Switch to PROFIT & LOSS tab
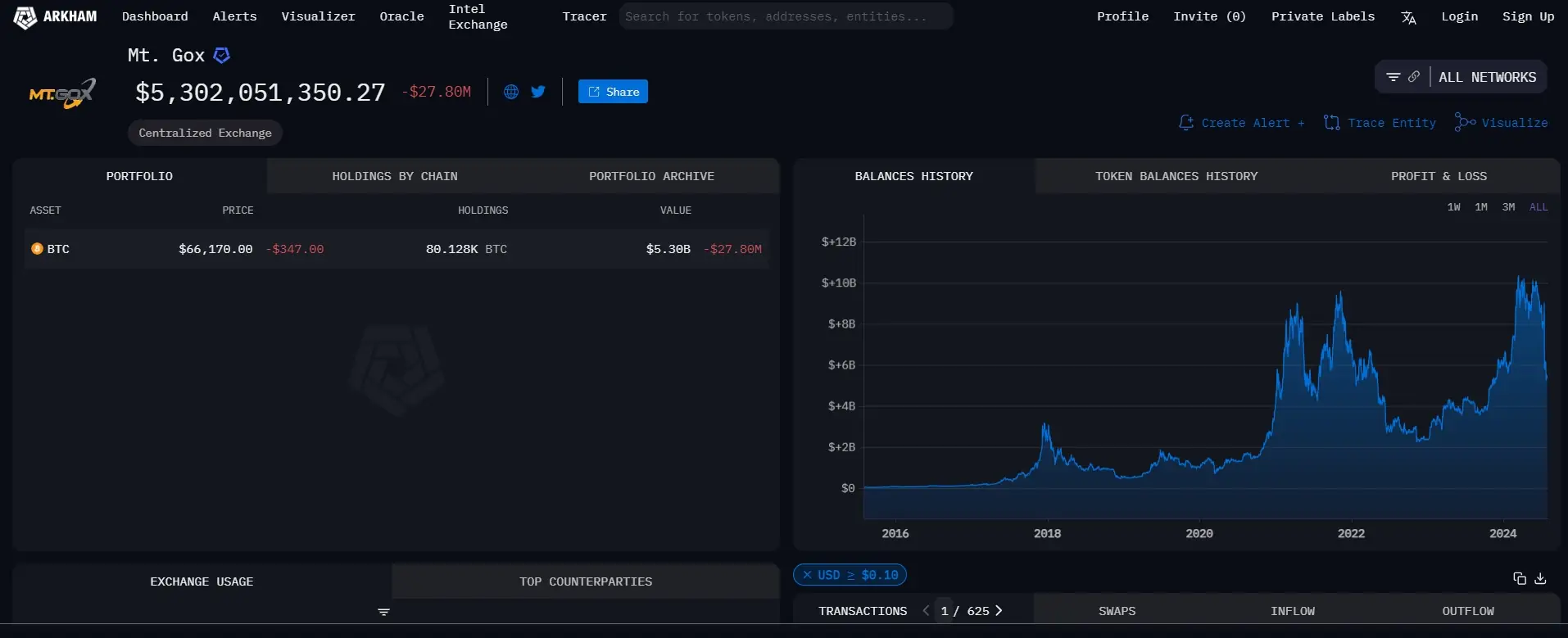This screenshot has height=638, width=1568. (1439, 176)
